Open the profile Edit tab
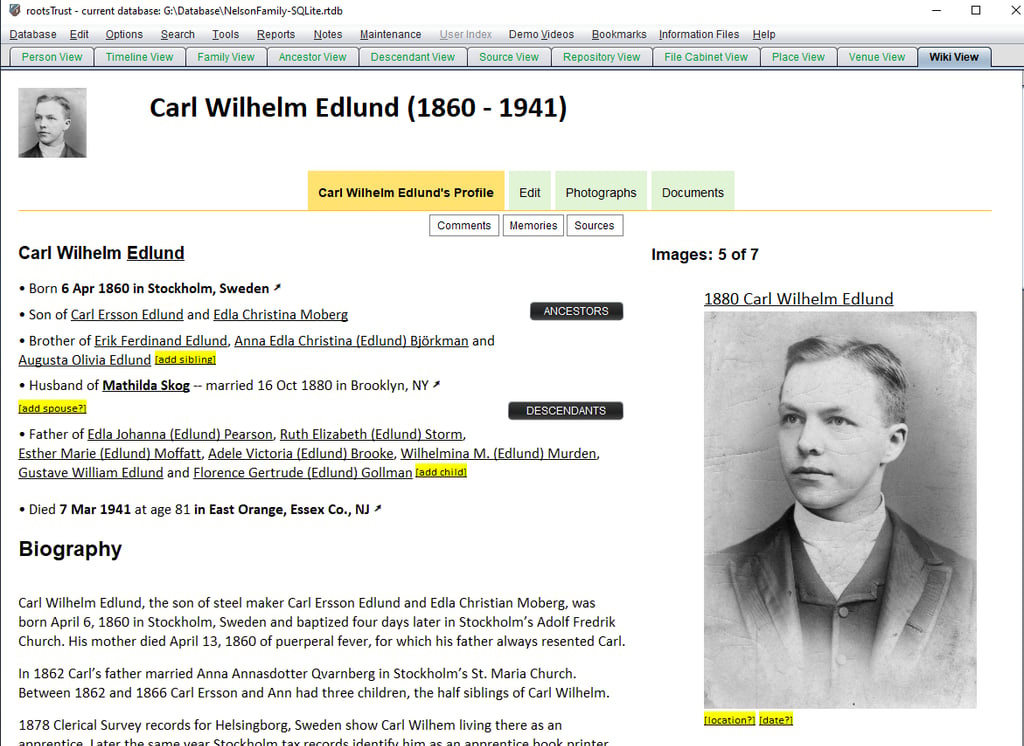 pyautogui.click(x=530, y=191)
